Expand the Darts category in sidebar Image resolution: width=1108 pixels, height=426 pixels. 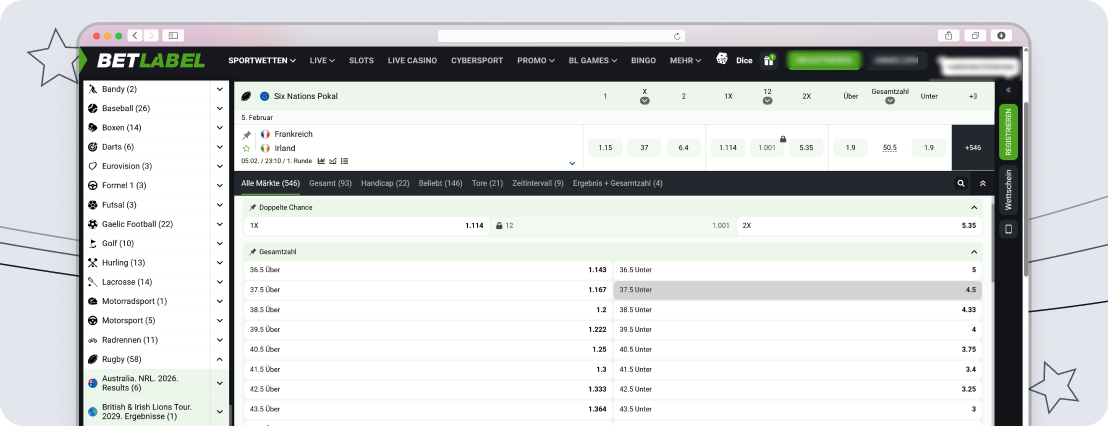tap(219, 146)
